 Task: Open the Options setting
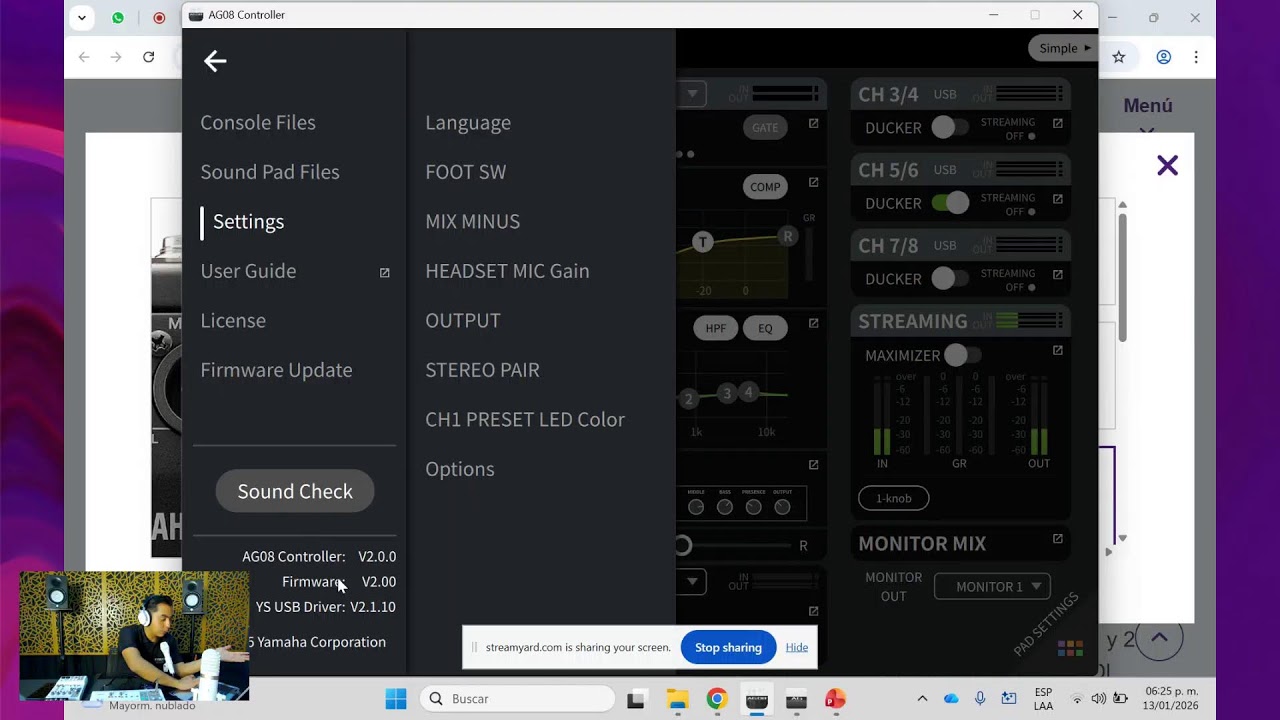[x=460, y=469]
